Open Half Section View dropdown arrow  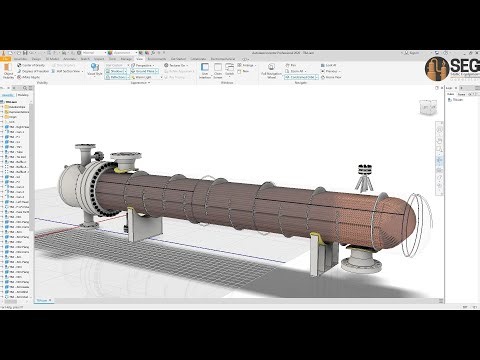[x=82, y=71]
